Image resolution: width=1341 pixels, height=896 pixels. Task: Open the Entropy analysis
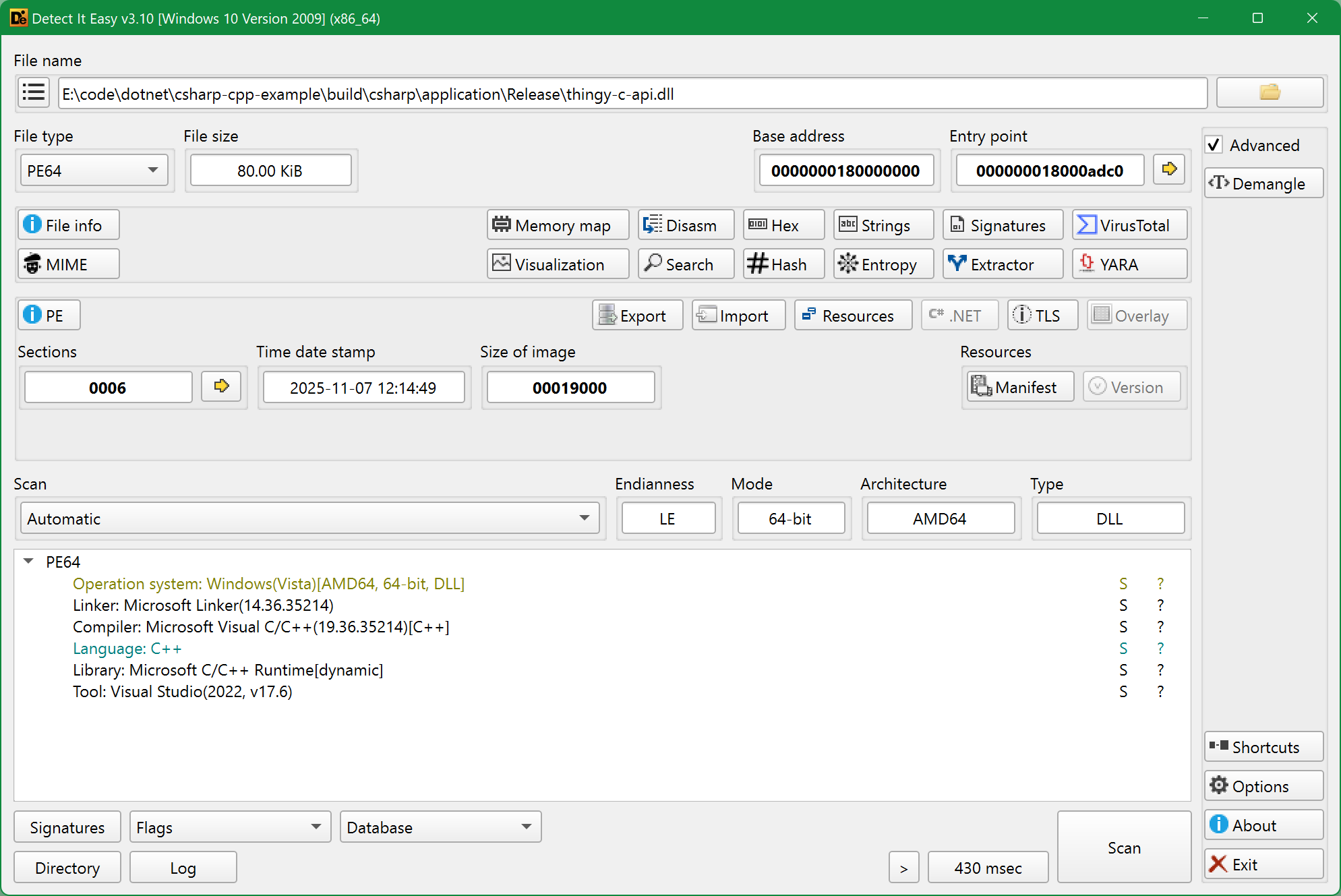883,264
